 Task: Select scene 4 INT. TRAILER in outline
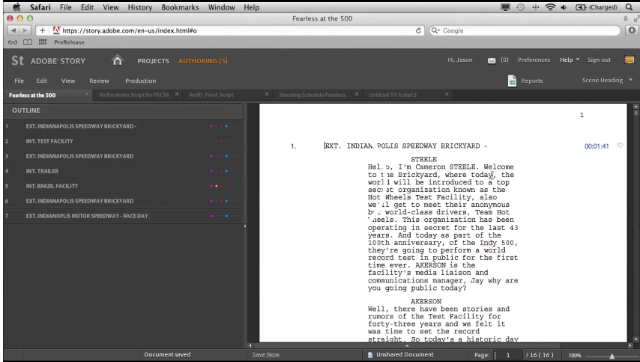click(x=124, y=171)
